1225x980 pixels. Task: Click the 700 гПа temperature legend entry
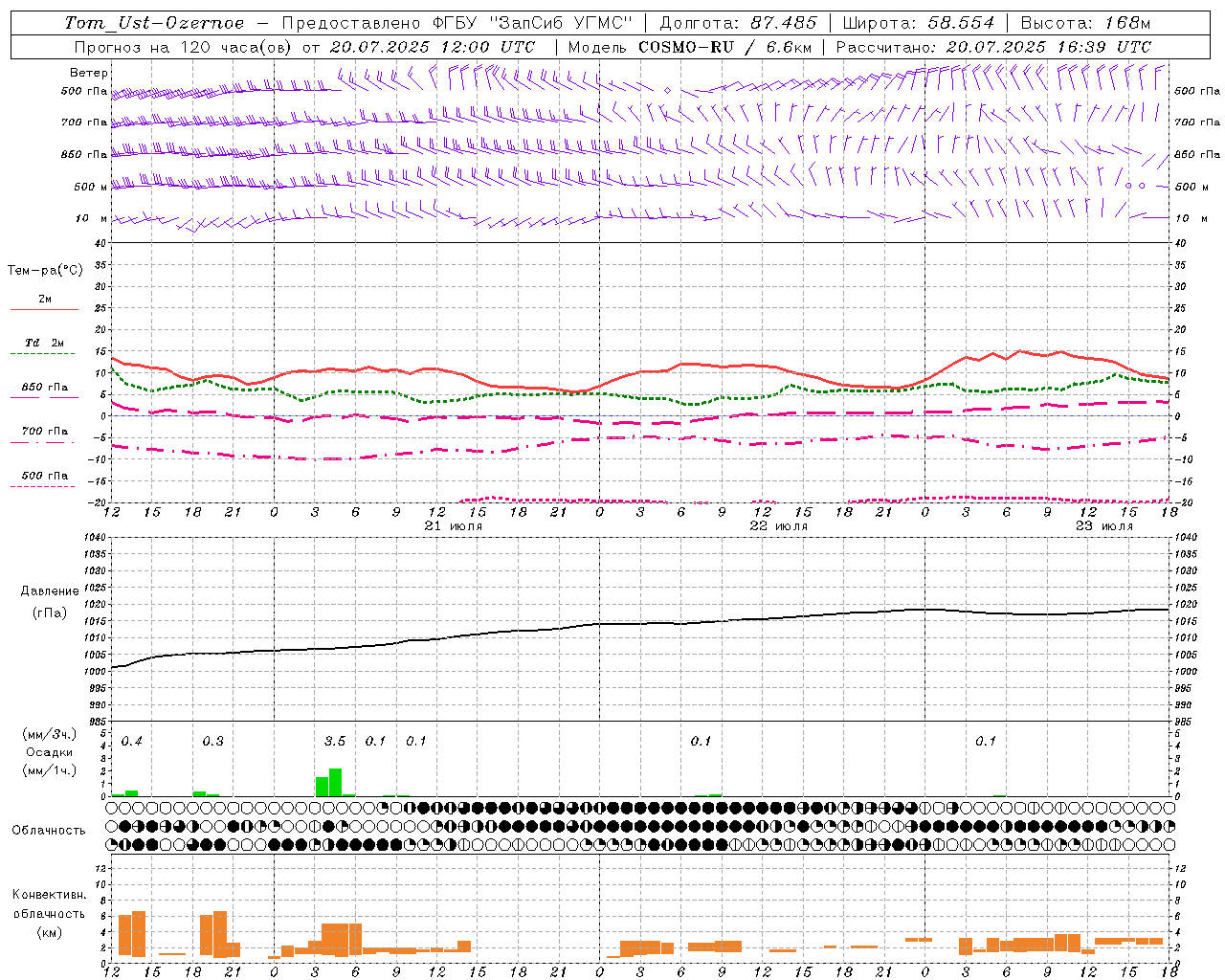point(45,432)
